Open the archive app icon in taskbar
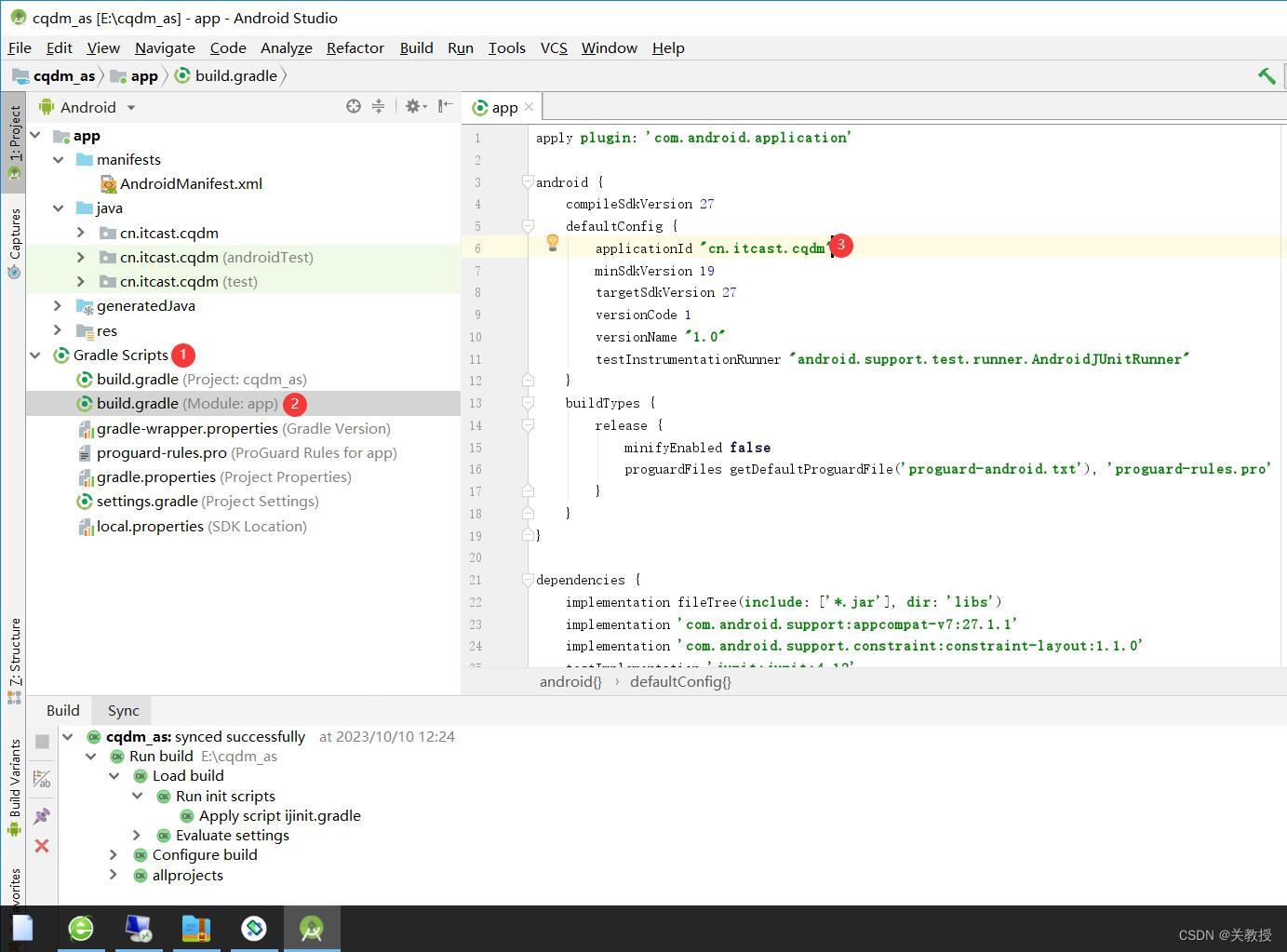The height and width of the screenshot is (952, 1287). pos(196,928)
